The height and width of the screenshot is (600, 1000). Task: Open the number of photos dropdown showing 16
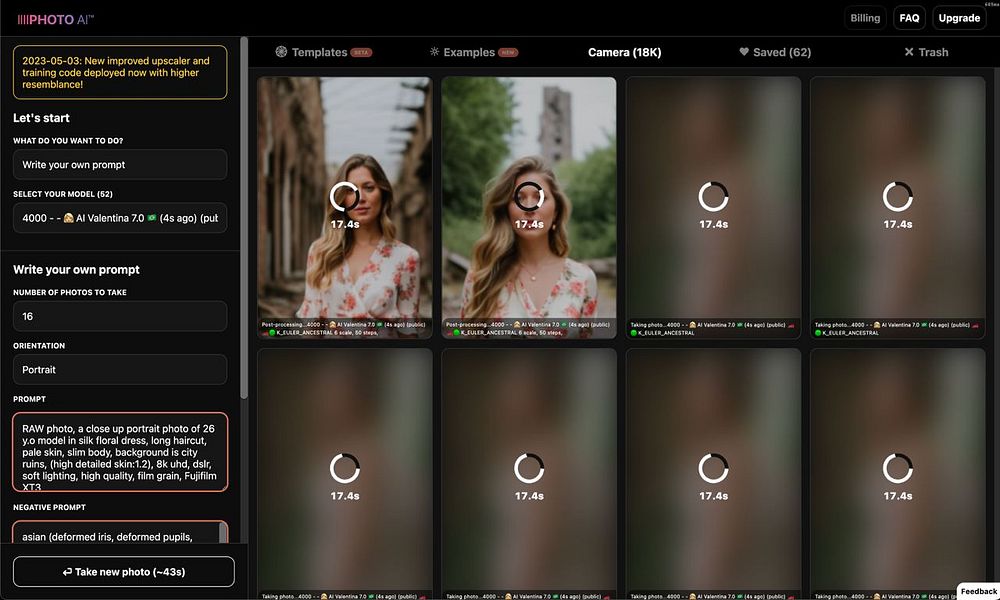[120, 316]
